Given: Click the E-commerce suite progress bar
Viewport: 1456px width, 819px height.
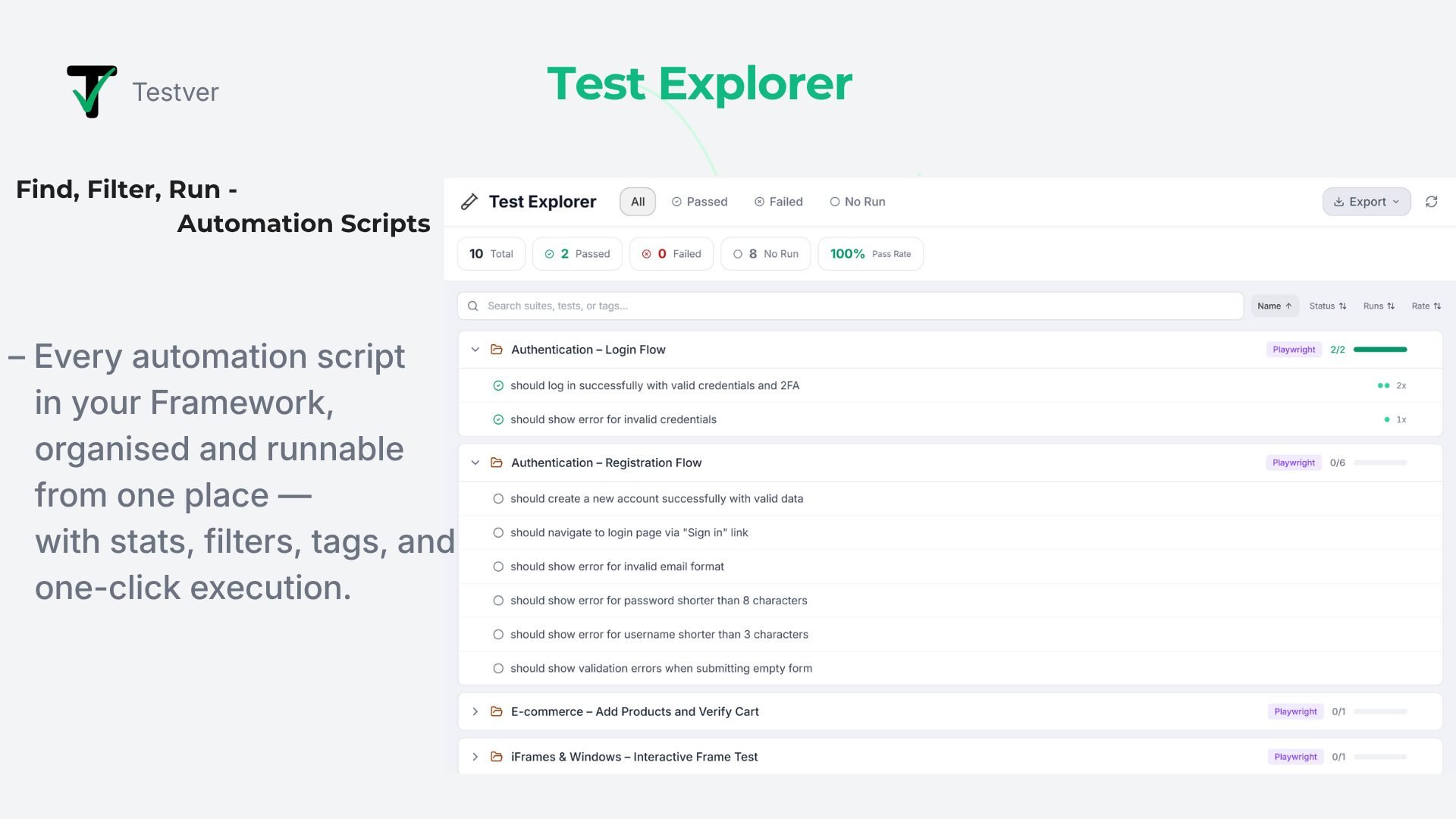Looking at the screenshot, I should (x=1380, y=711).
